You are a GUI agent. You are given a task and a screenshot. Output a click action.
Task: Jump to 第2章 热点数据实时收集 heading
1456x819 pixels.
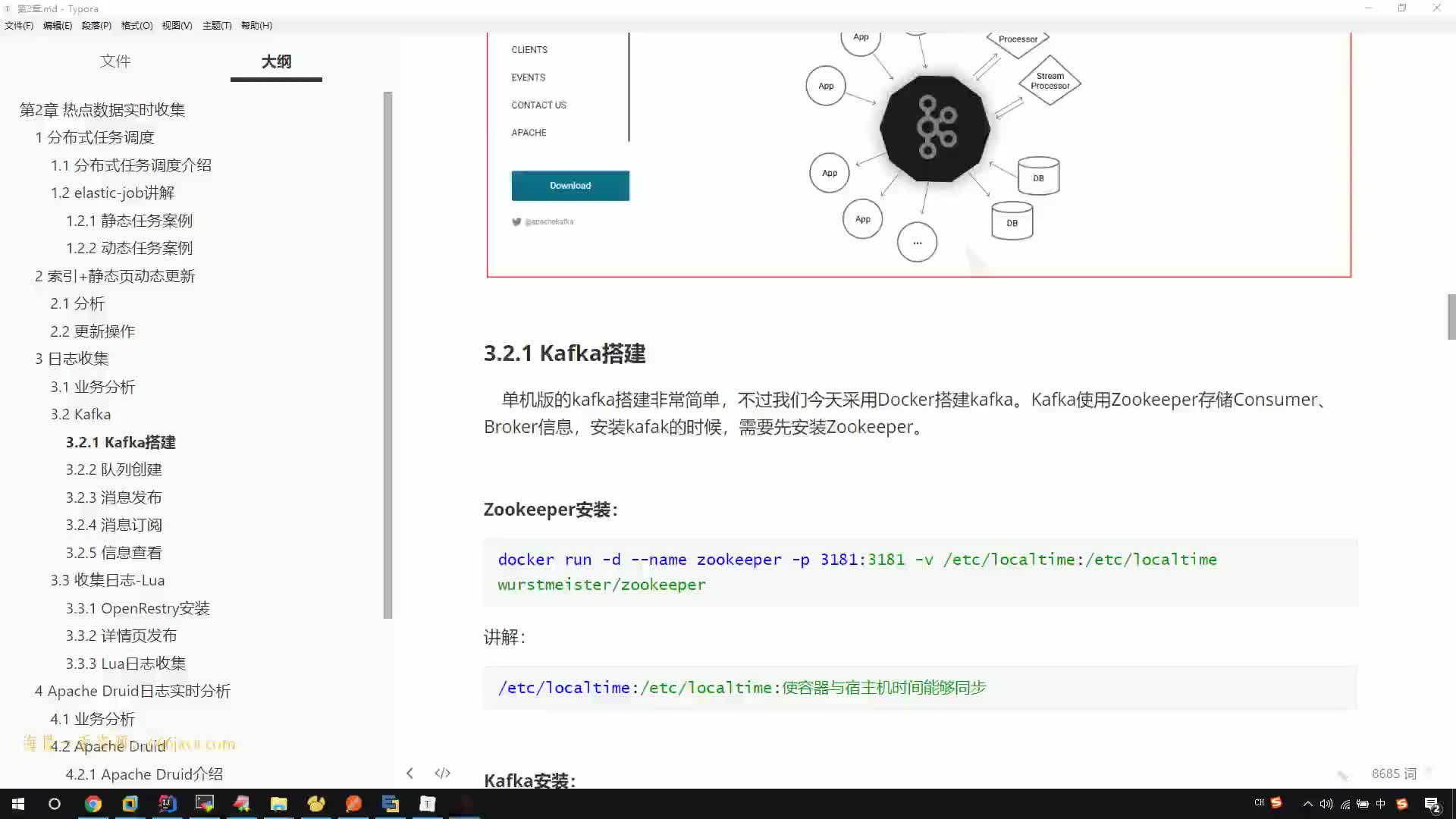click(102, 110)
